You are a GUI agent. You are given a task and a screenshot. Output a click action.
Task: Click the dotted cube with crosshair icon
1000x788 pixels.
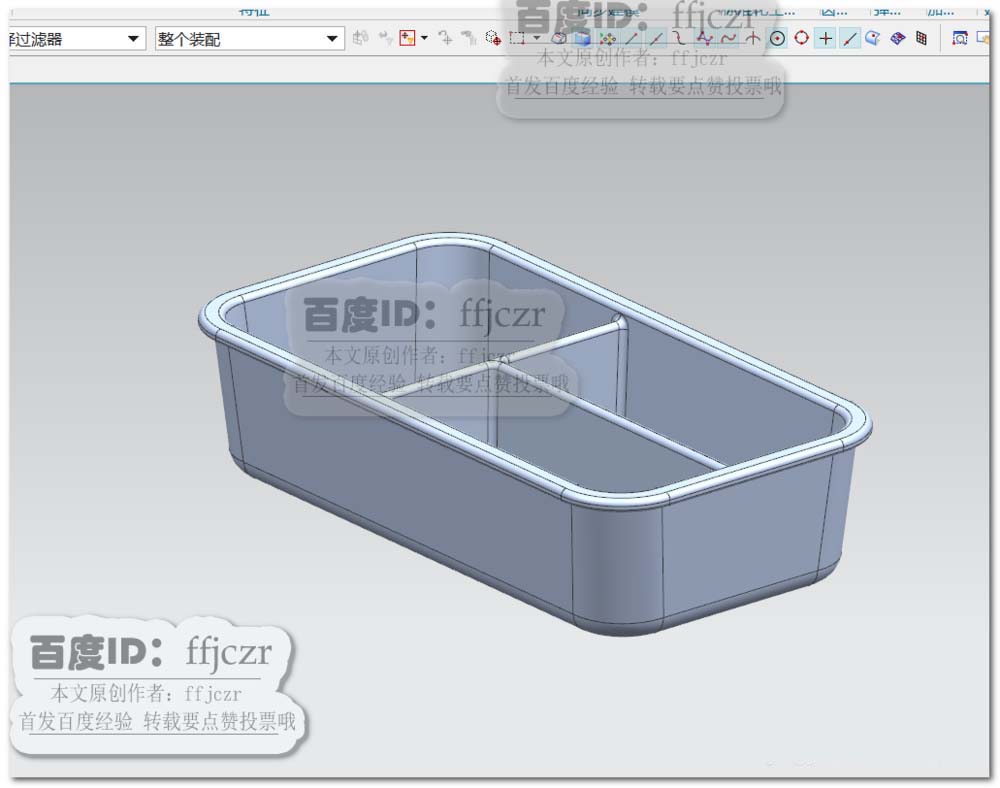pyautogui.click(x=493, y=38)
